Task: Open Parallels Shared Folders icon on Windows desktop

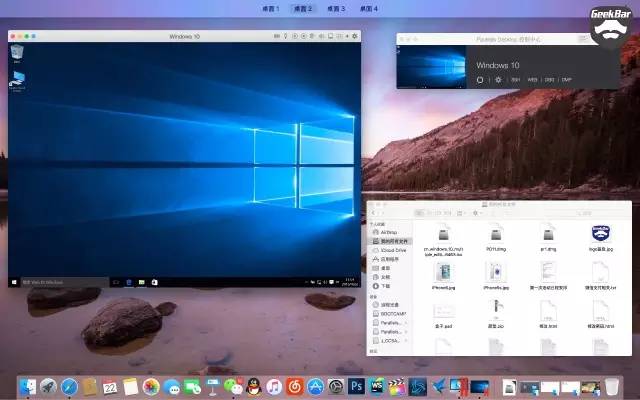Action: (17, 82)
